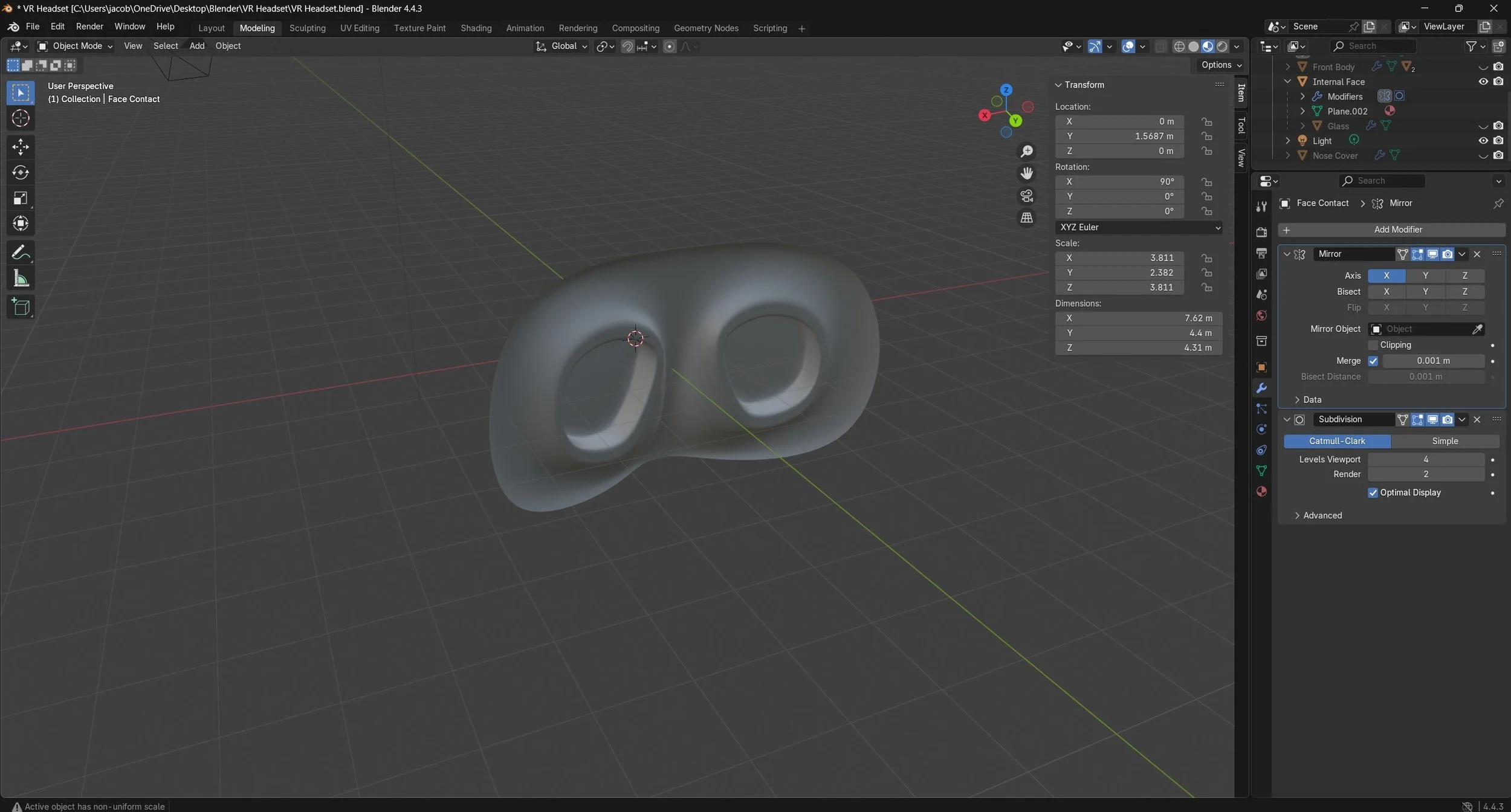Select the Cursor tool in the toolbar
Viewport: 1511px width, 812px height.
pos(21,118)
